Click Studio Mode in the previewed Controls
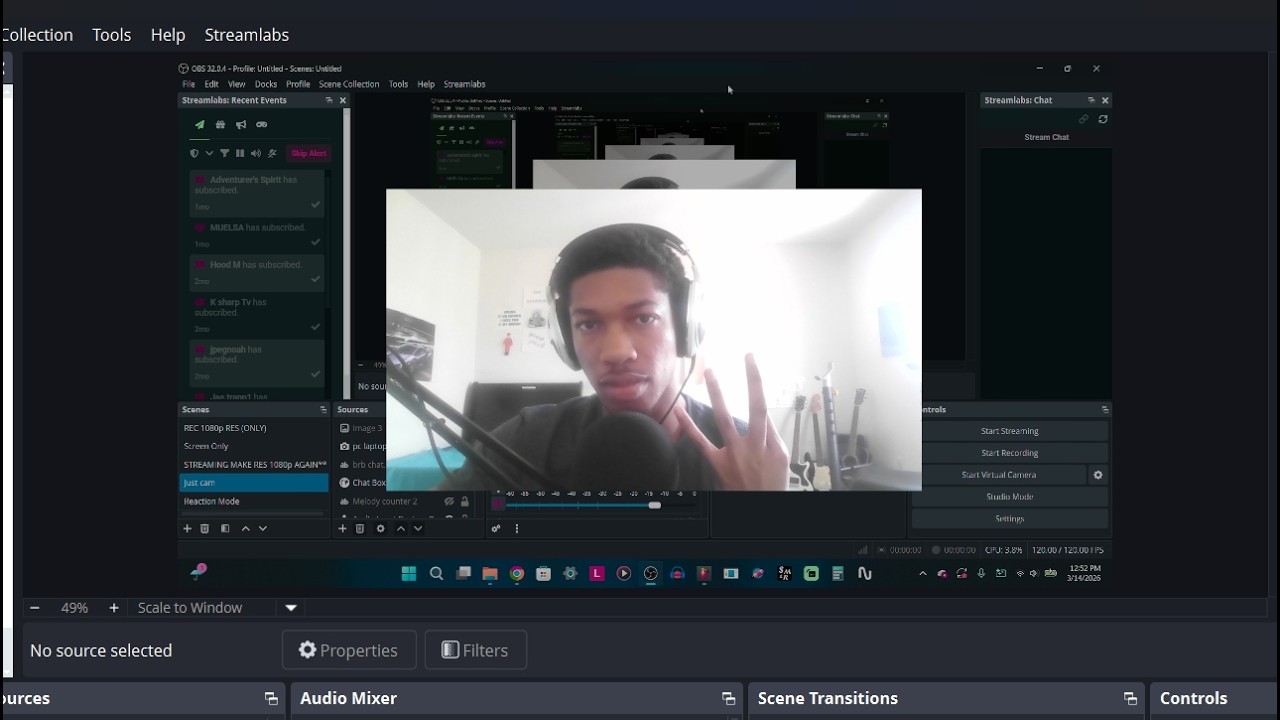Viewport: 1280px width, 720px height. pyautogui.click(x=1009, y=497)
